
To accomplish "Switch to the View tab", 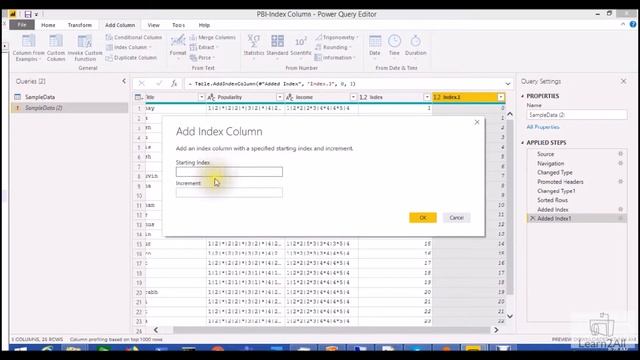I will tap(153, 25).
